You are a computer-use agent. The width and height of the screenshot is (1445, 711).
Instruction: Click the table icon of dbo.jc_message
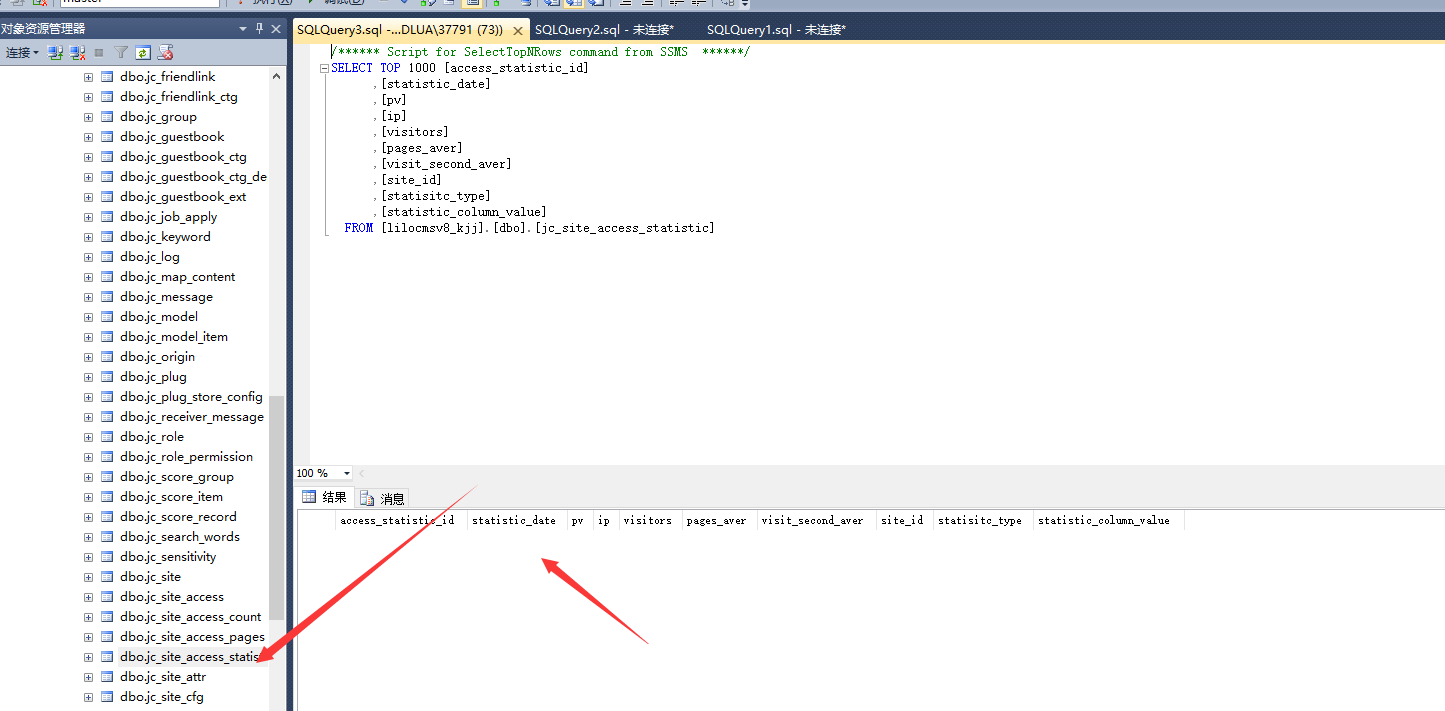coord(107,297)
